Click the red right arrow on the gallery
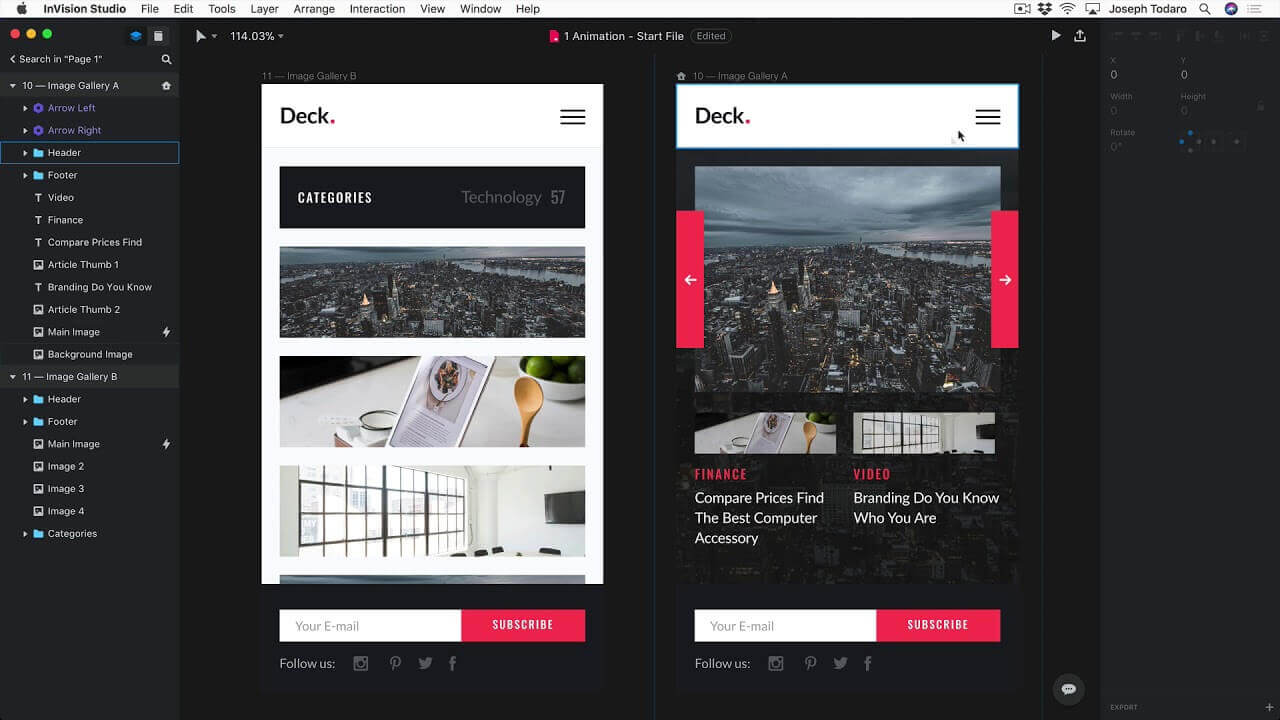The image size is (1280, 720). 1005,279
